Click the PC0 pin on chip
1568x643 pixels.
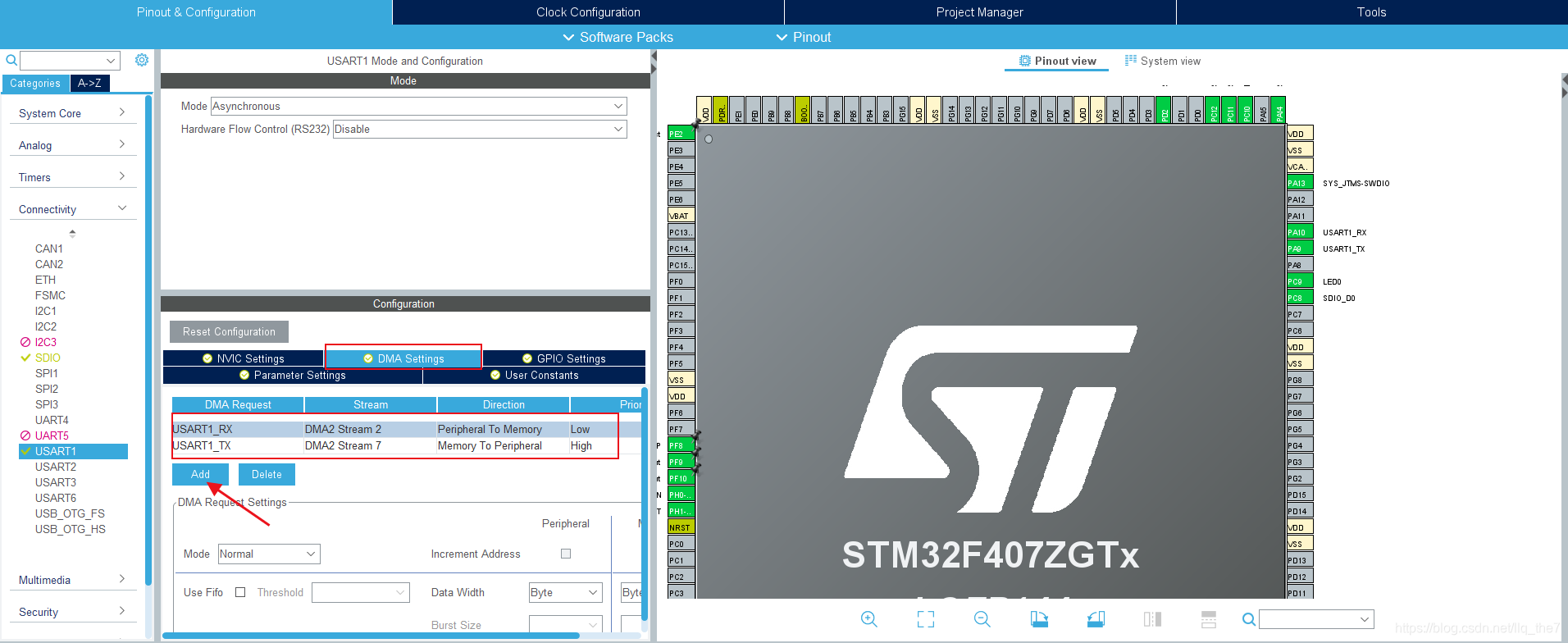pyautogui.click(x=681, y=544)
